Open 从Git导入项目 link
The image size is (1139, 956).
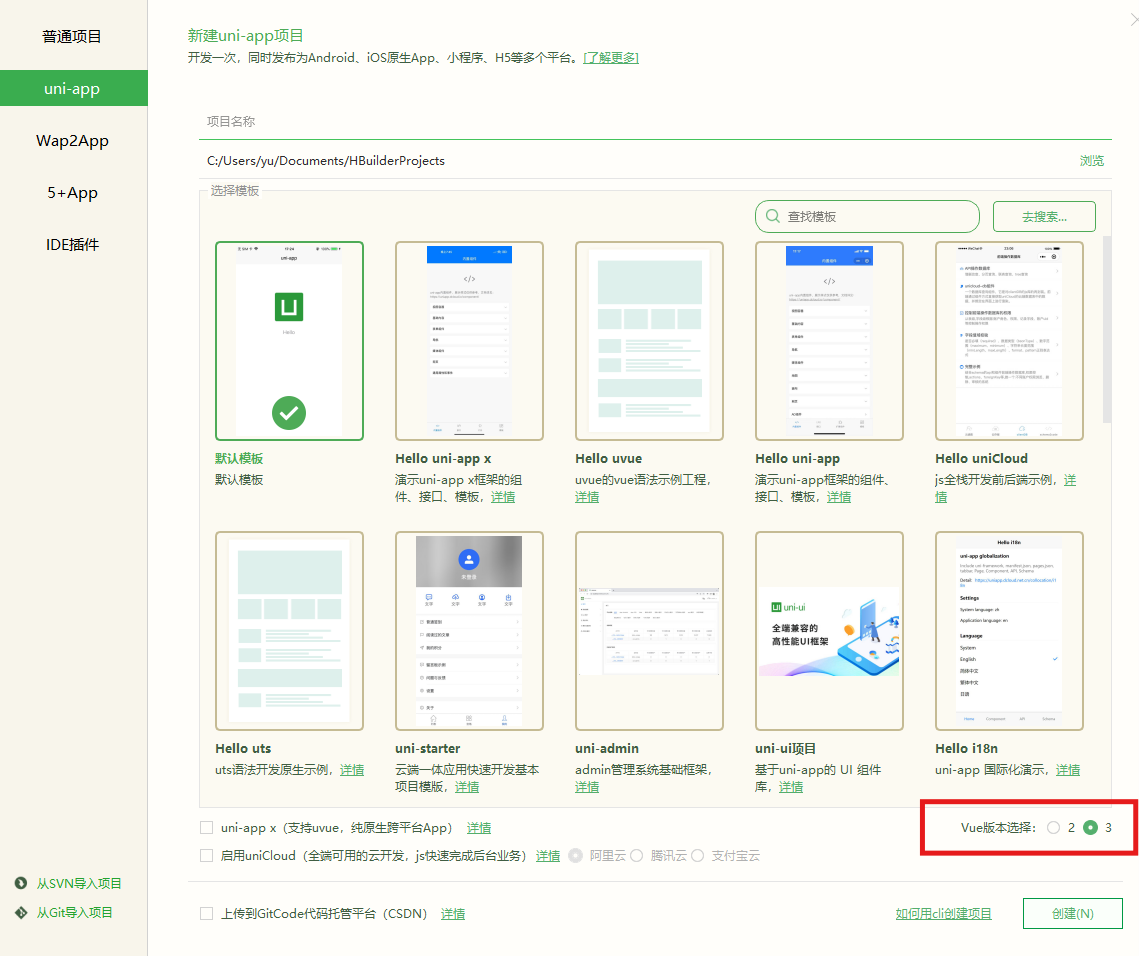[75, 912]
